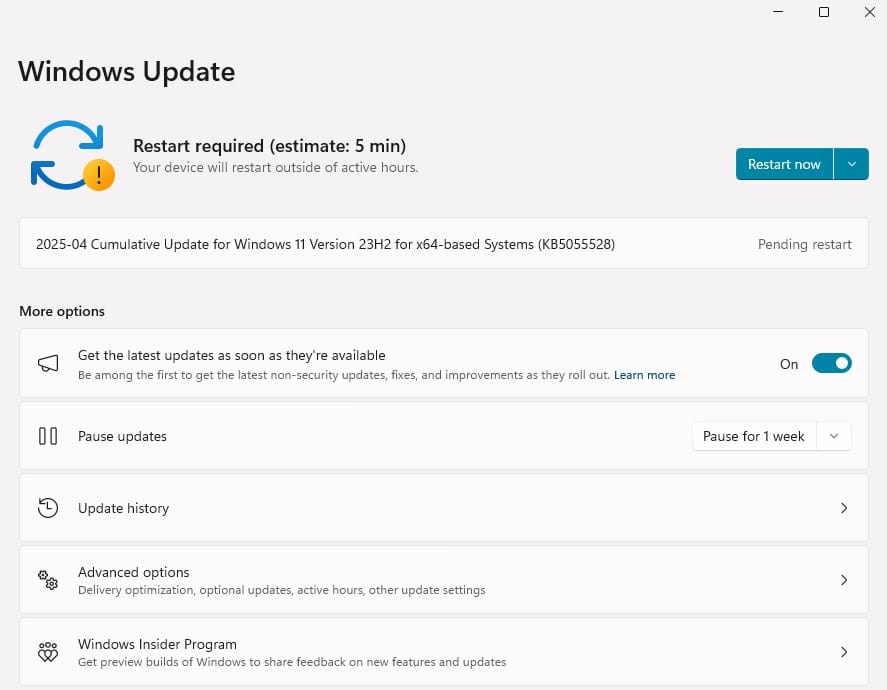This screenshot has width=887, height=690.
Task: Click the Delivery optimization description text
Action: 282,590
